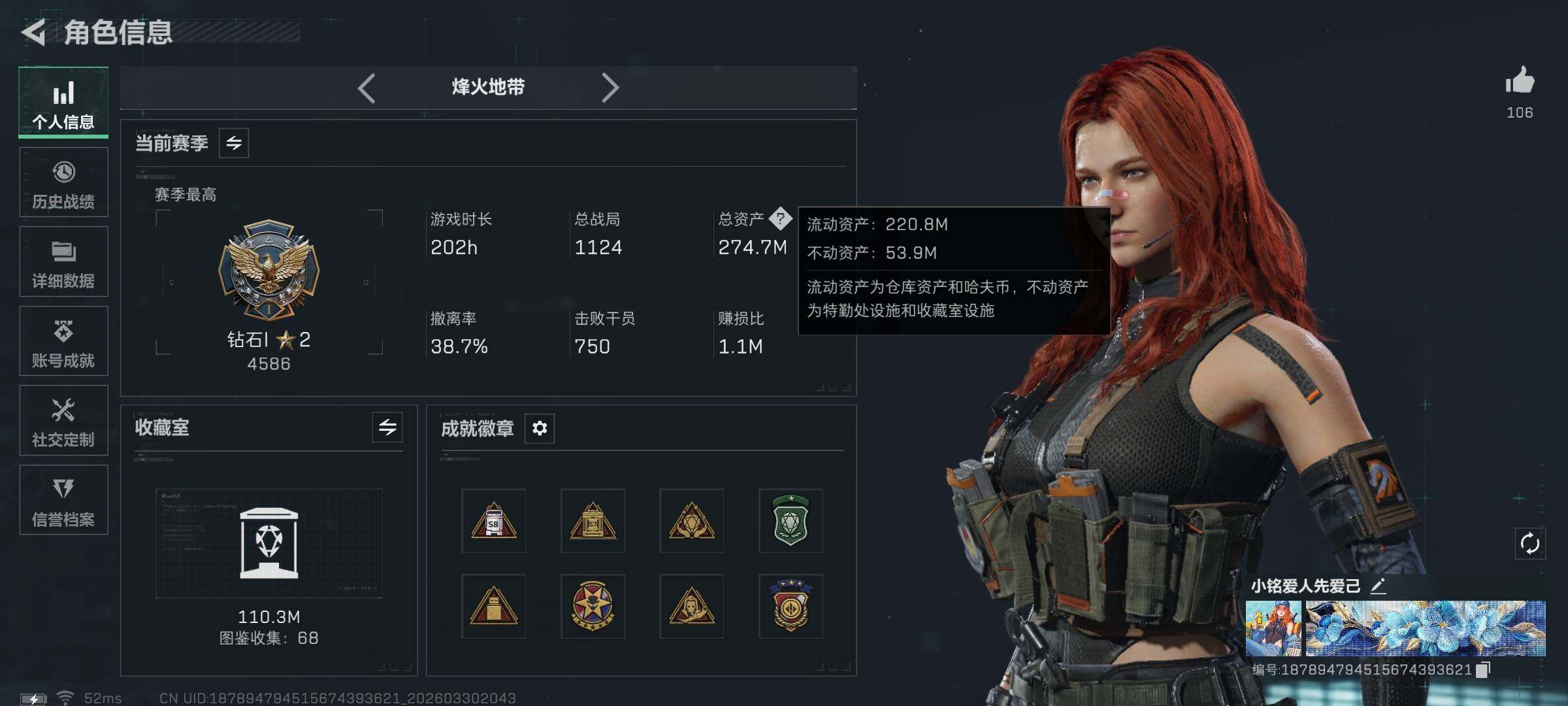Open 成就徽章 settings with the gear icon
The width and height of the screenshot is (1568, 706).
point(540,428)
